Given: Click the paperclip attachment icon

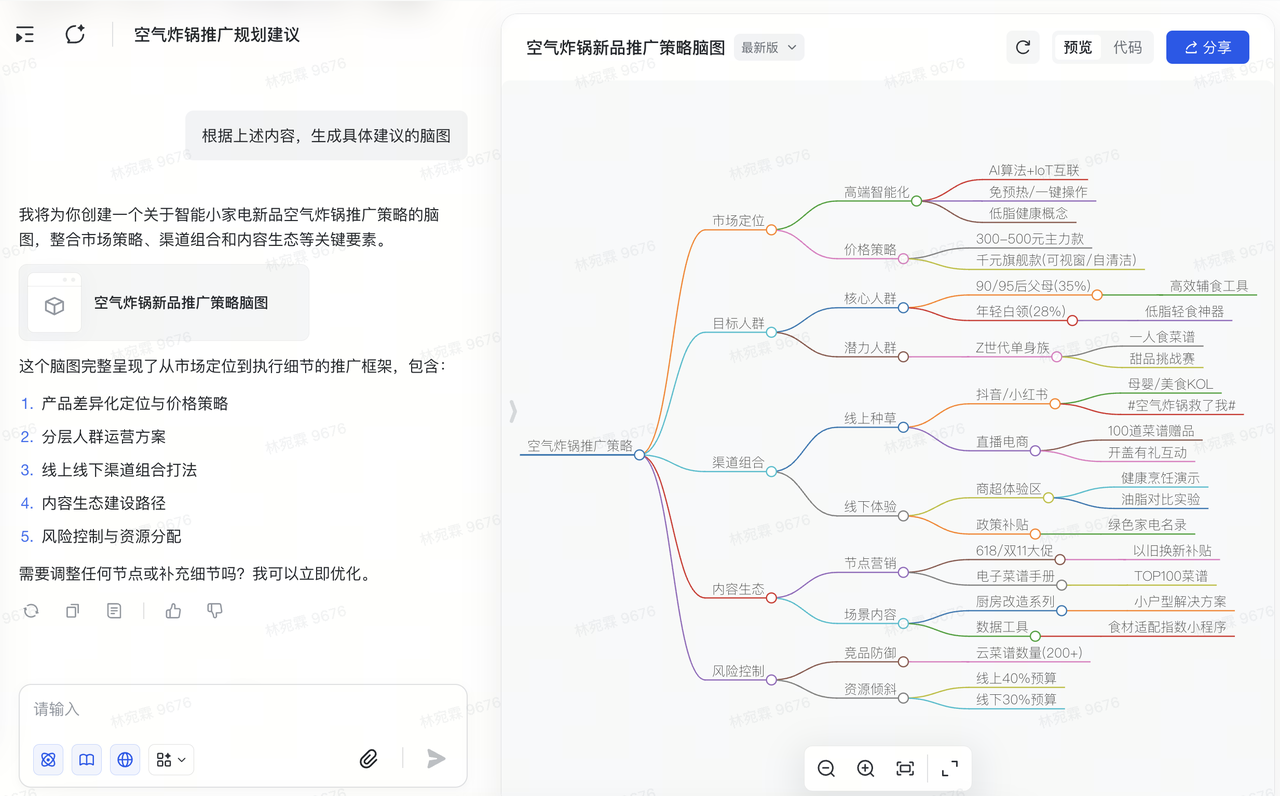Looking at the screenshot, I should [x=369, y=759].
